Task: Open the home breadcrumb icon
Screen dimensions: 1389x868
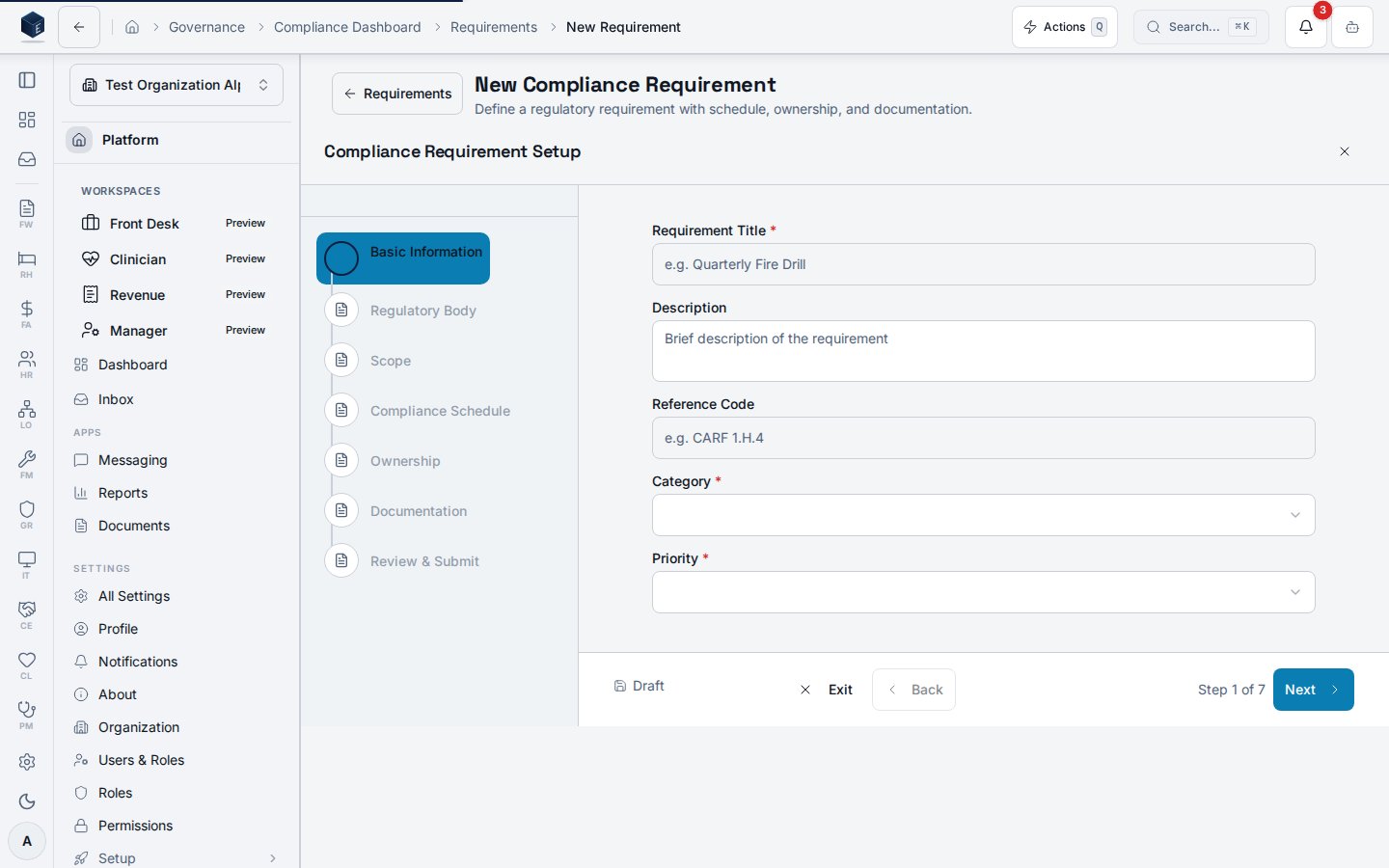Action: tap(132, 27)
